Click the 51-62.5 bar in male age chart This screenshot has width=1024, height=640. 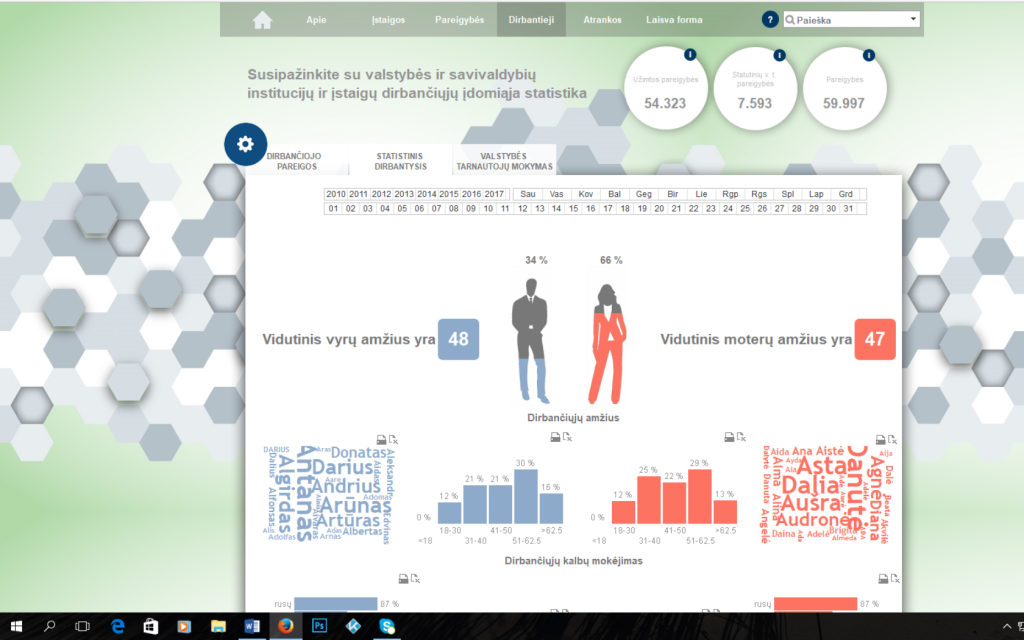[526, 496]
